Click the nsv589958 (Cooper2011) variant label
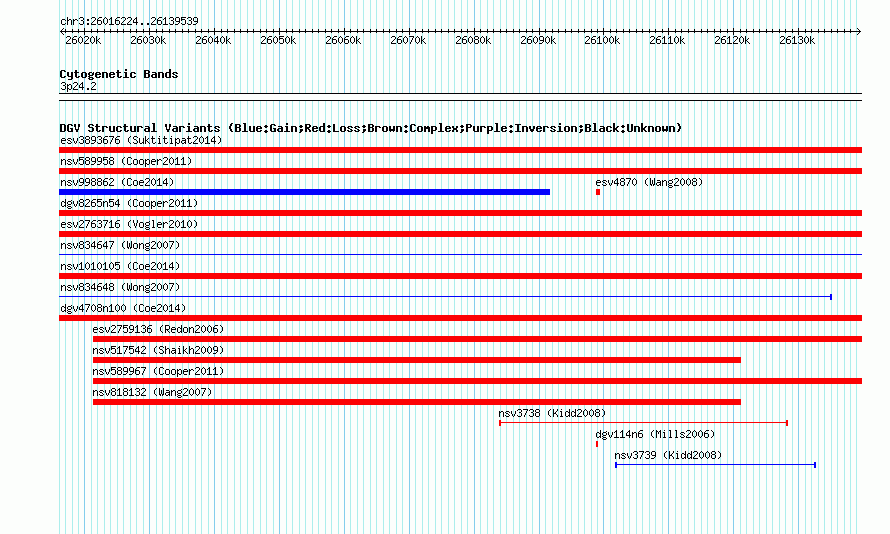 coord(126,161)
